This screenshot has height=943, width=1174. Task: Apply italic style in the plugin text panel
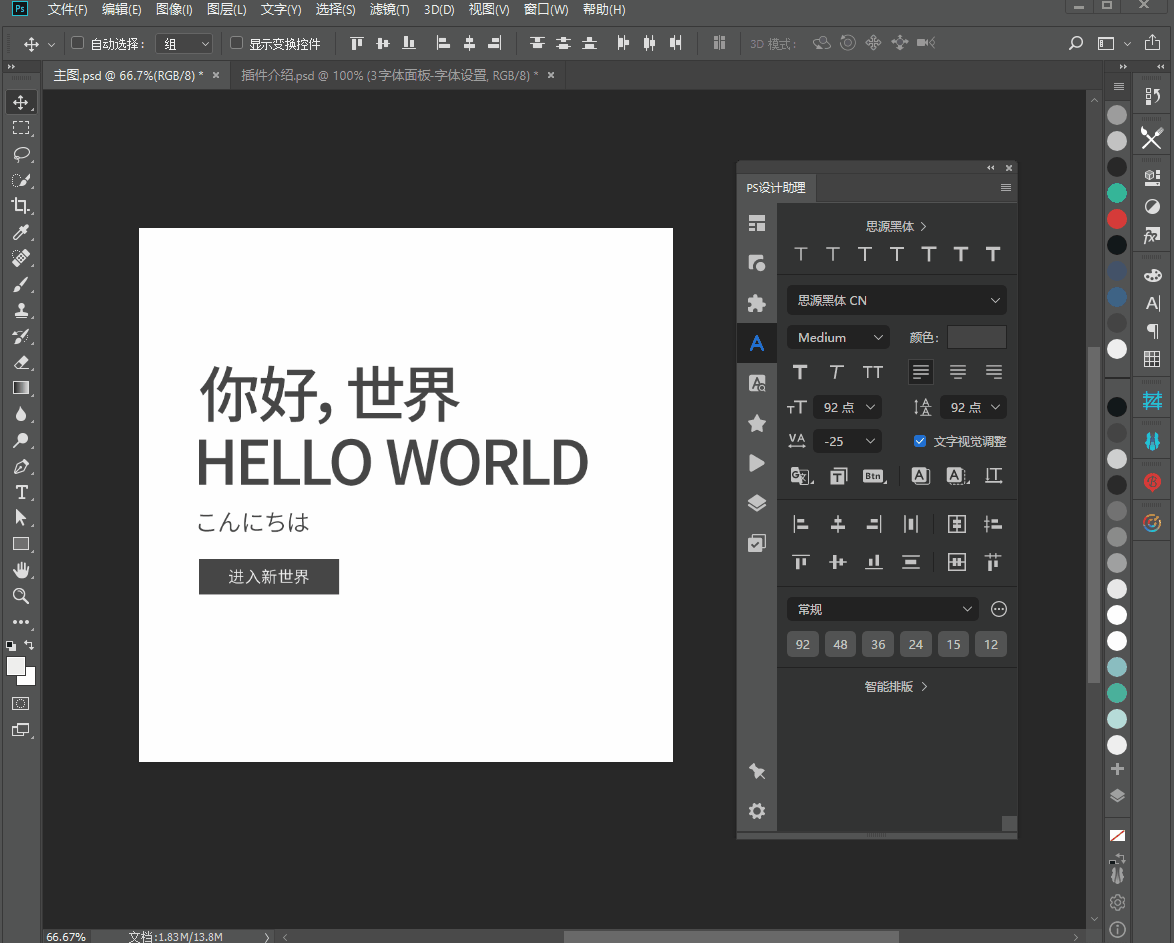pyautogui.click(x=836, y=371)
